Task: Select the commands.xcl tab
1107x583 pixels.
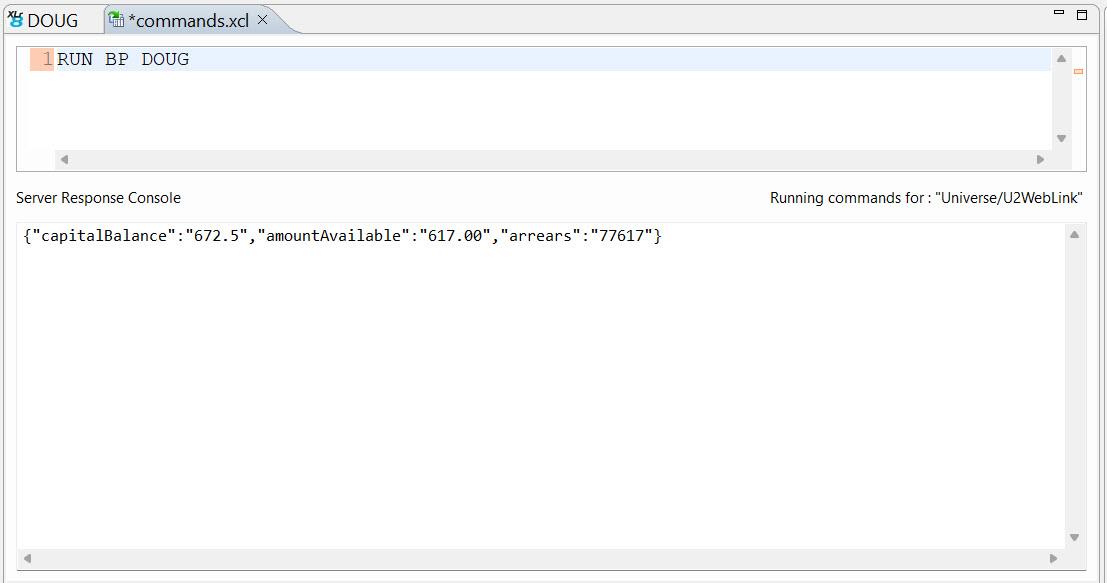Action: [188, 20]
